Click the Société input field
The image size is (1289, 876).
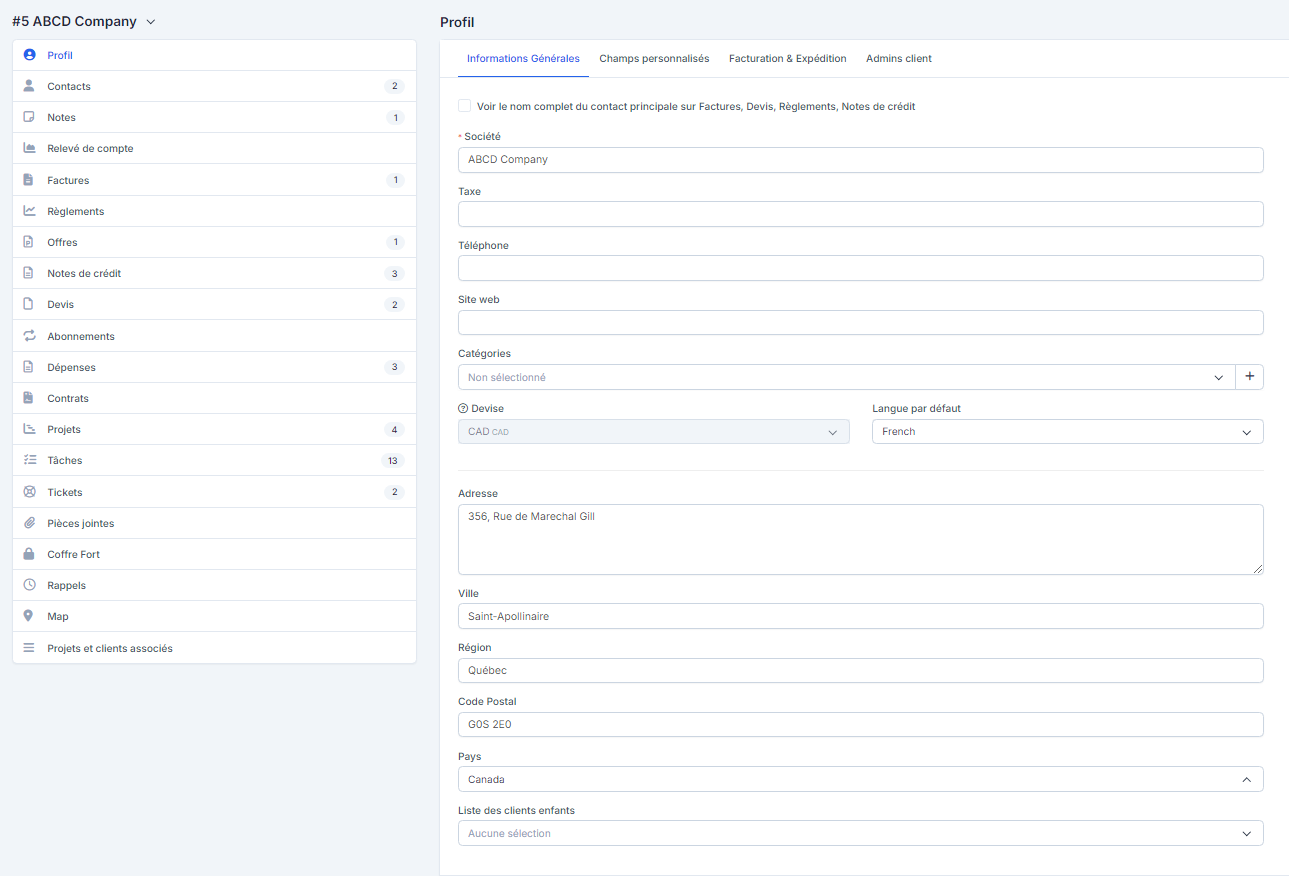point(861,160)
